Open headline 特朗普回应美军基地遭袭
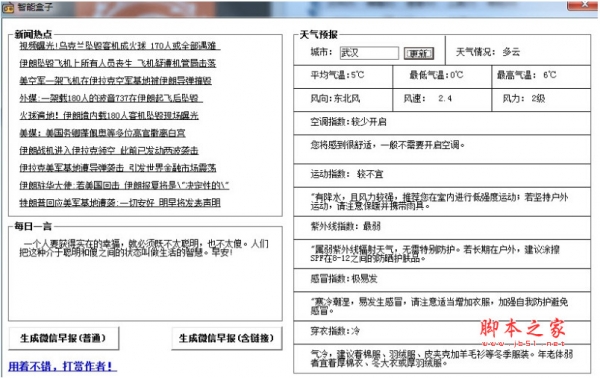Image resolution: width=600 pixels, height=378 pixels. tap(120, 202)
